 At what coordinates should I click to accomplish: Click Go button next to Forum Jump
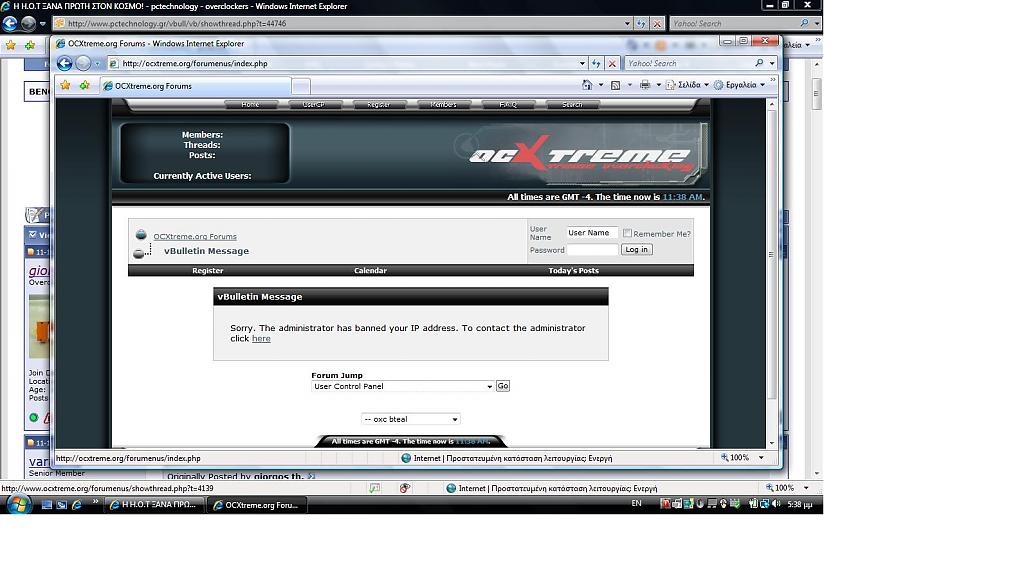pos(503,386)
